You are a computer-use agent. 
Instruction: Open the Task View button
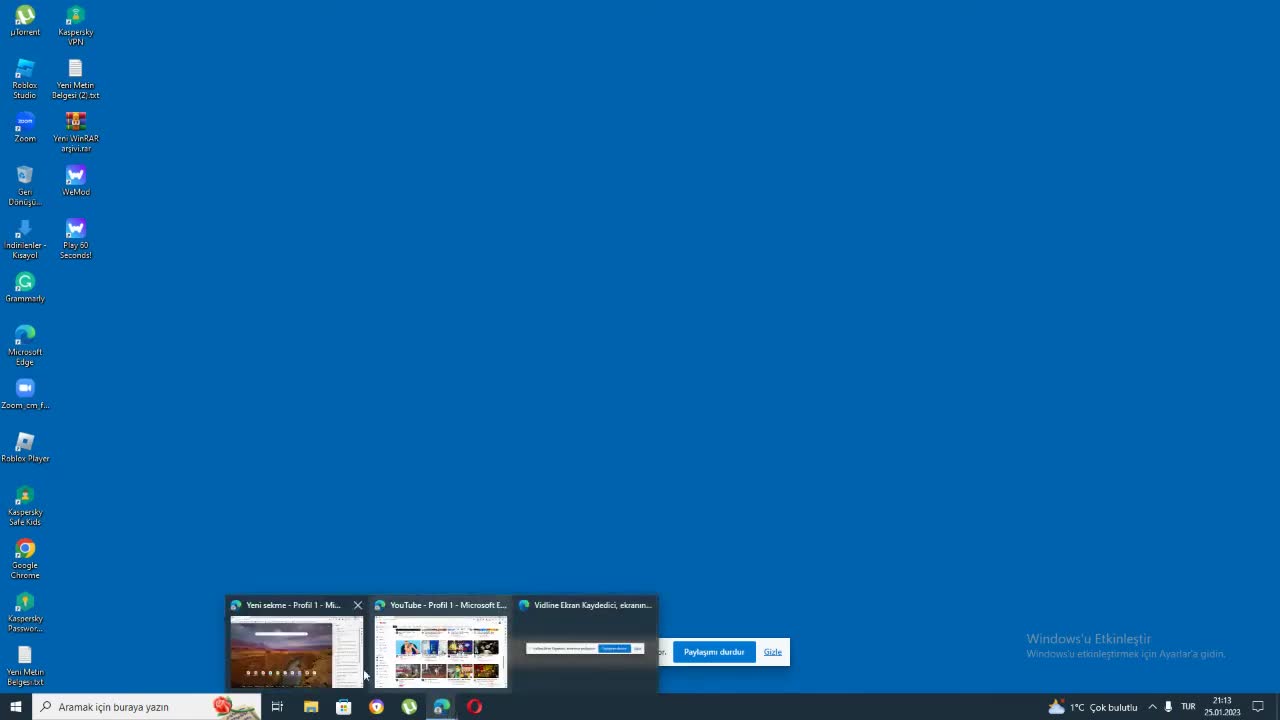click(x=277, y=707)
